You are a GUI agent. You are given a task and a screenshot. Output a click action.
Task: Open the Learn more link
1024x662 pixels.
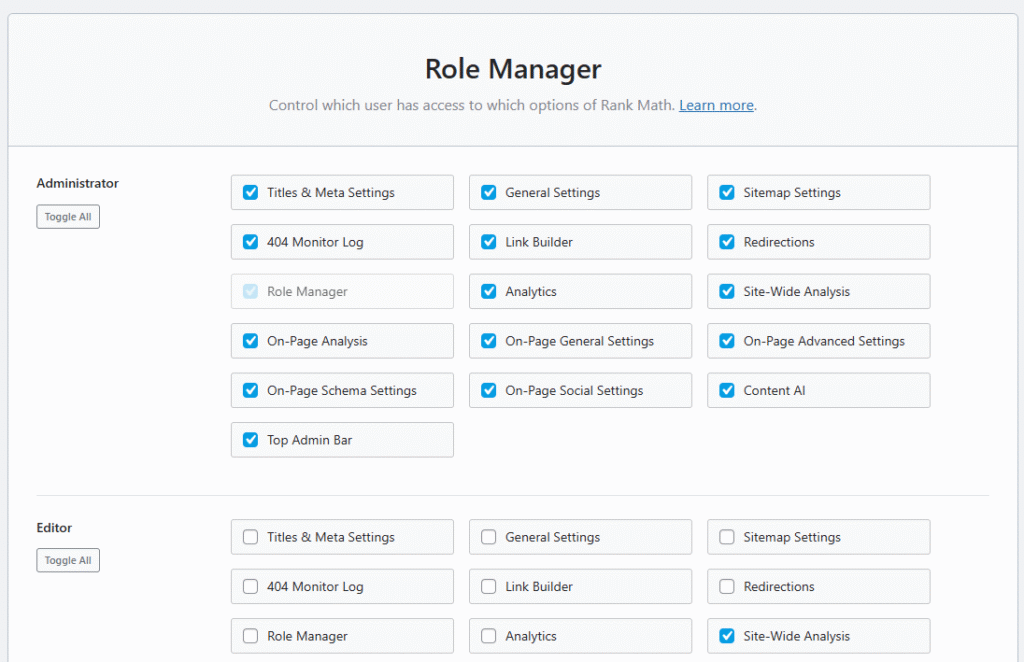pos(716,105)
